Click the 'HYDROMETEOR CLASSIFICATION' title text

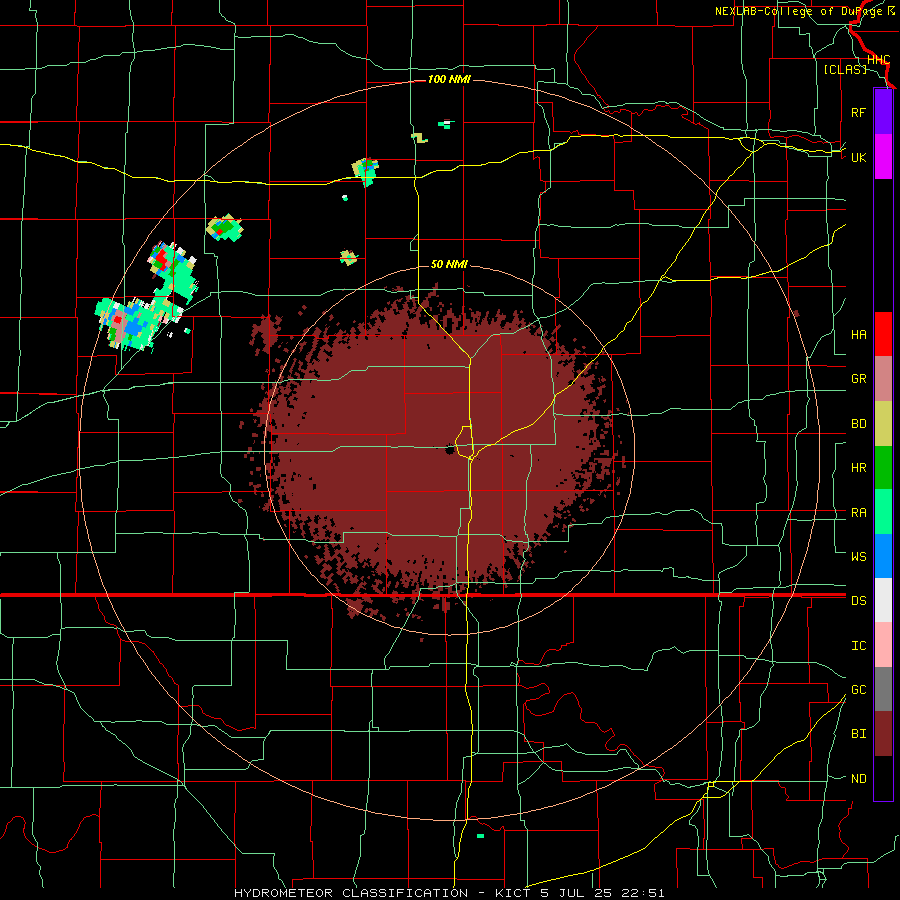tap(351, 893)
